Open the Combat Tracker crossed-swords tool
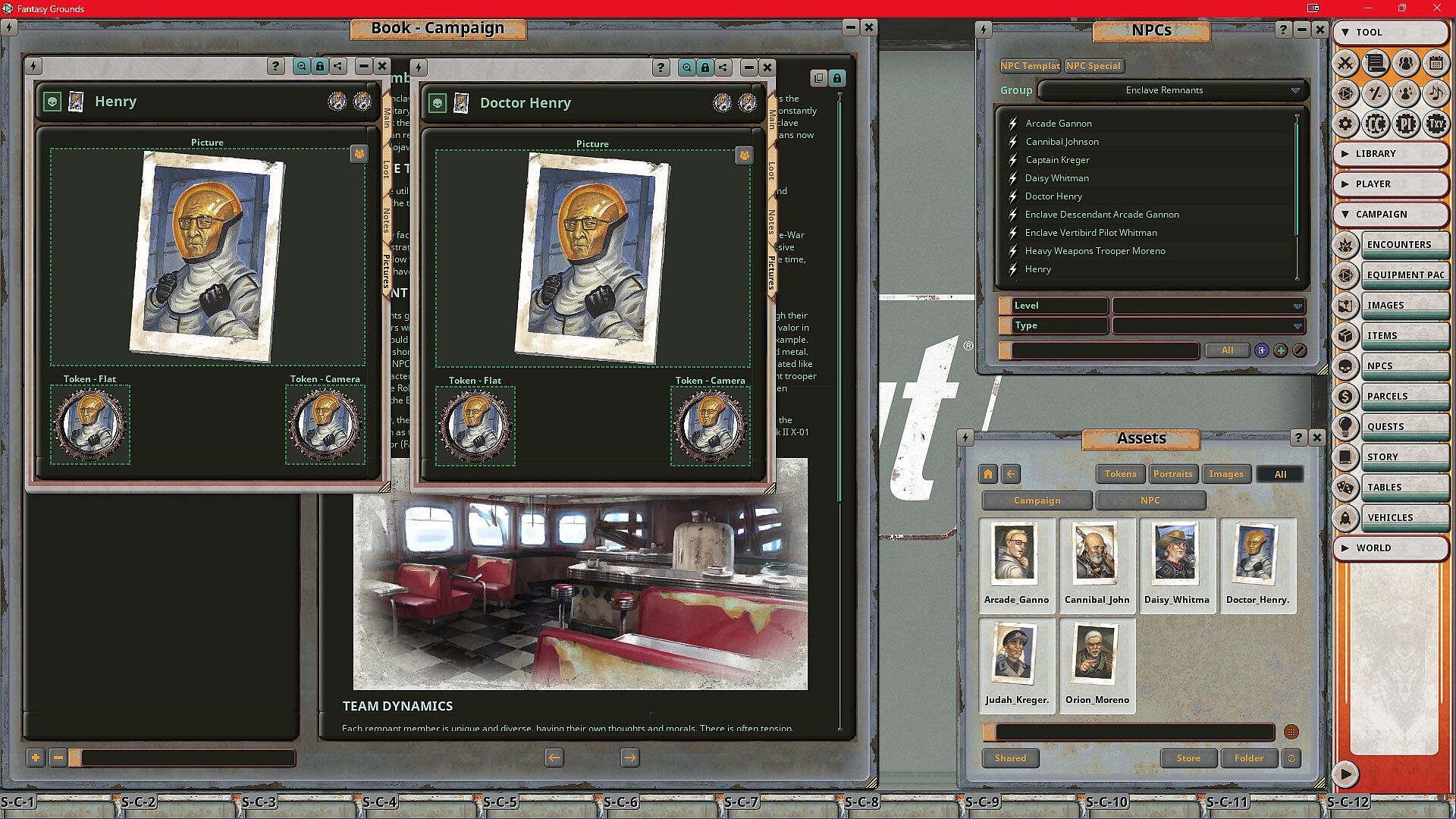This screenshot has height=819, width=1456. click(1345, 63)
